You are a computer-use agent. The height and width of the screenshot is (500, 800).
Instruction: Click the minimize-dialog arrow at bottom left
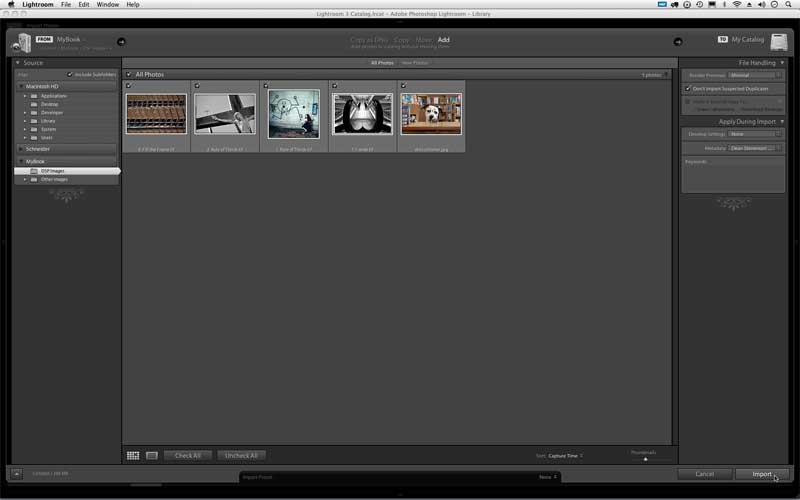(x=17, y=473)
